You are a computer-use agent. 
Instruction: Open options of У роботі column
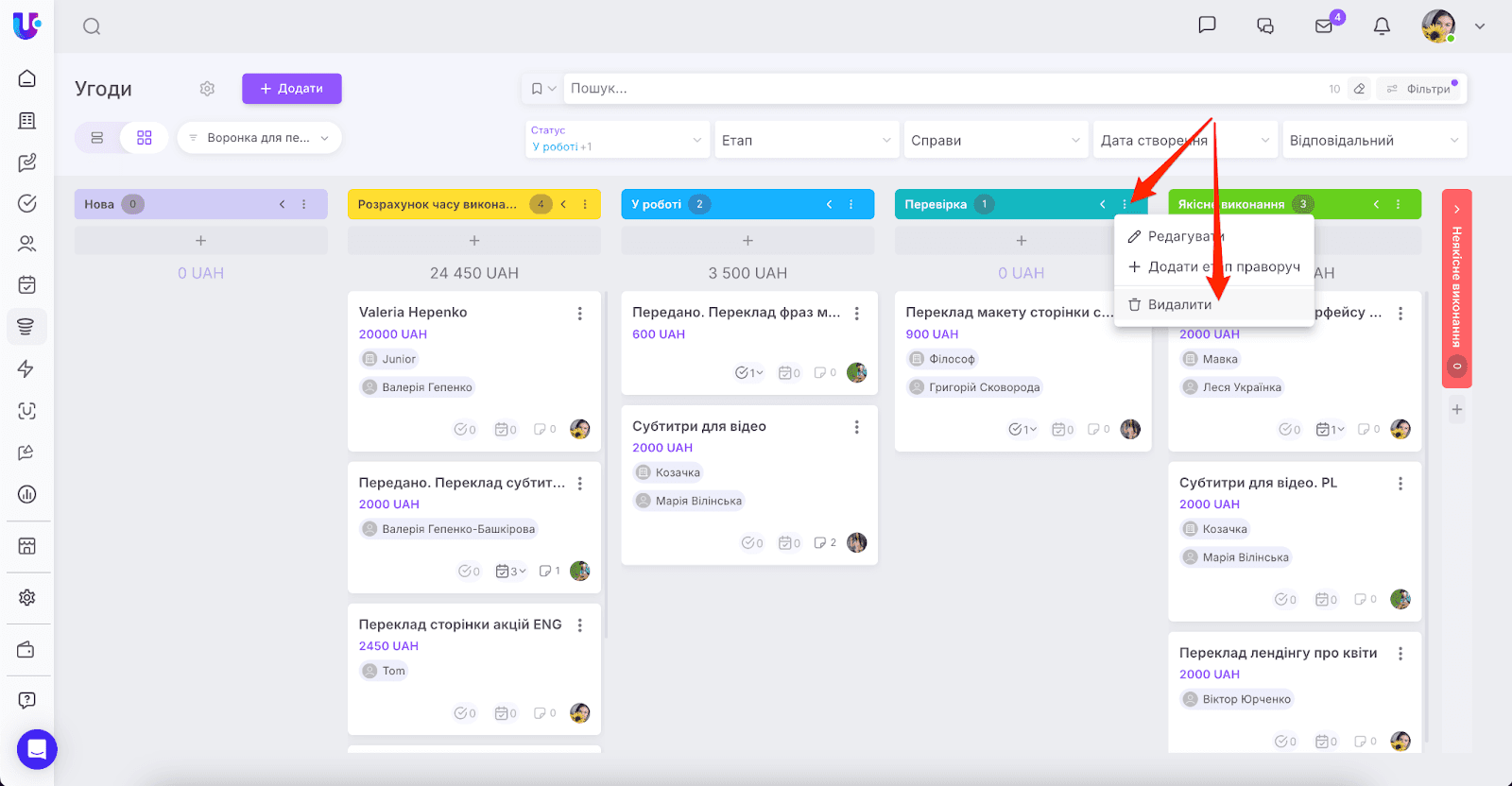tap(851, 204)
